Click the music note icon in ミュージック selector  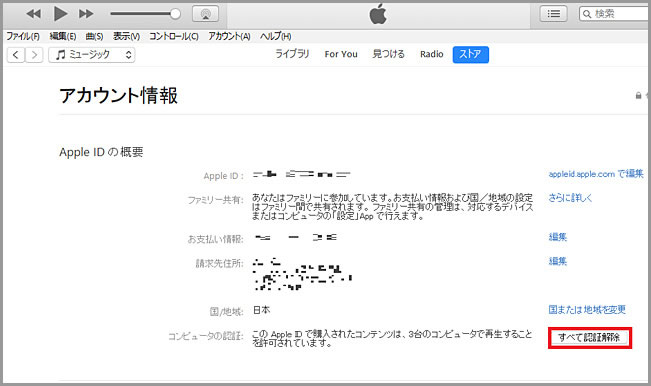coord(61,55)
